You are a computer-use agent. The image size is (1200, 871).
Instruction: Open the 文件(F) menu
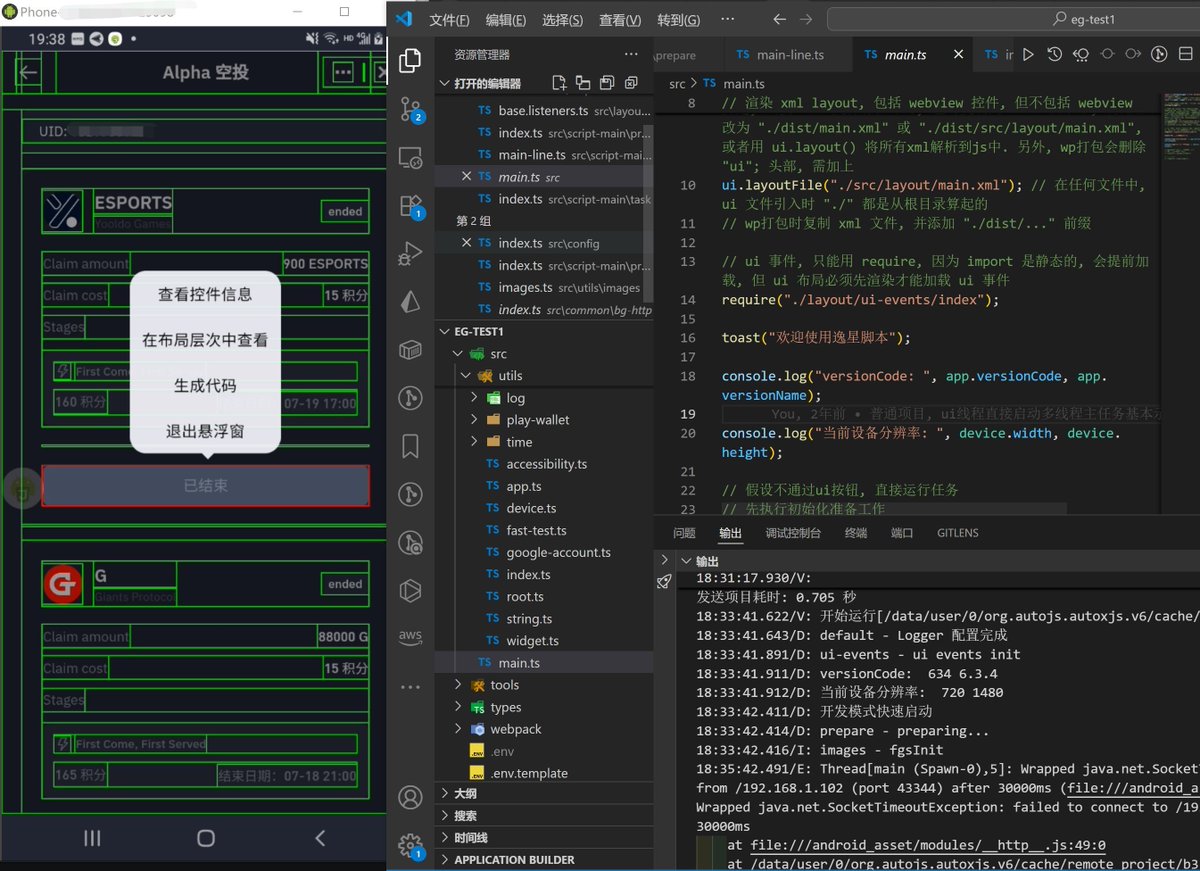tap(449, 20)
